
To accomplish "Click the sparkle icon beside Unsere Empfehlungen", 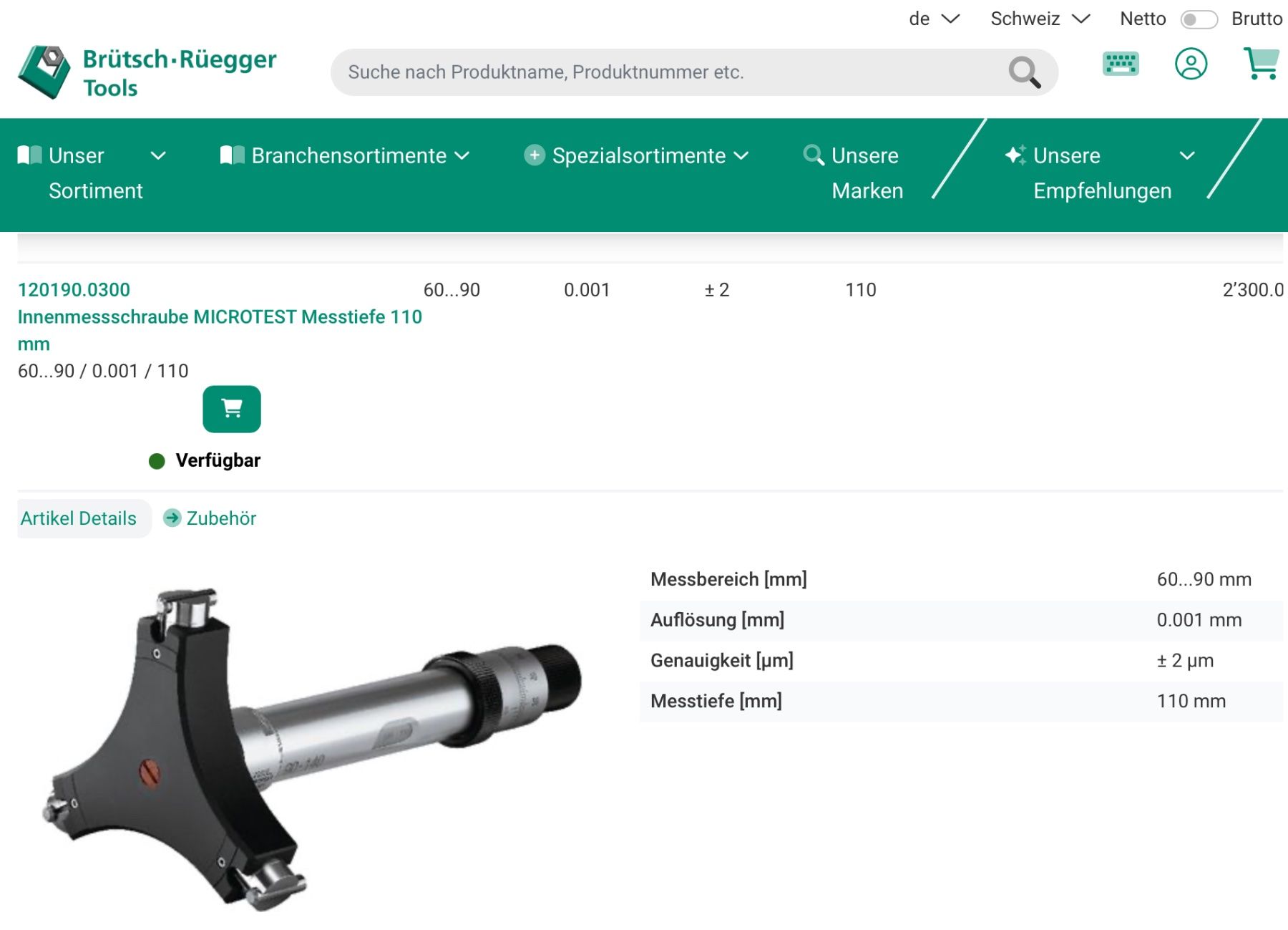I will (x=1015, y=155).
